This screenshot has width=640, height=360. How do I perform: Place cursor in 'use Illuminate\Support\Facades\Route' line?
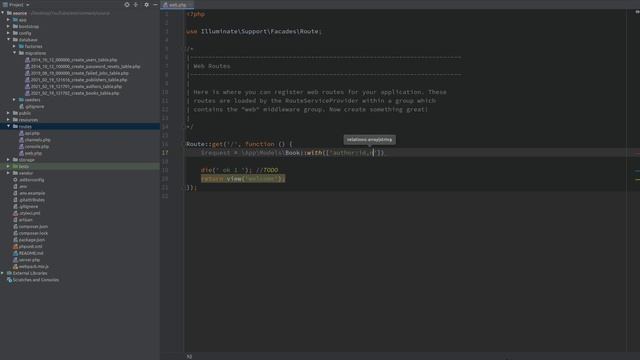254,31
